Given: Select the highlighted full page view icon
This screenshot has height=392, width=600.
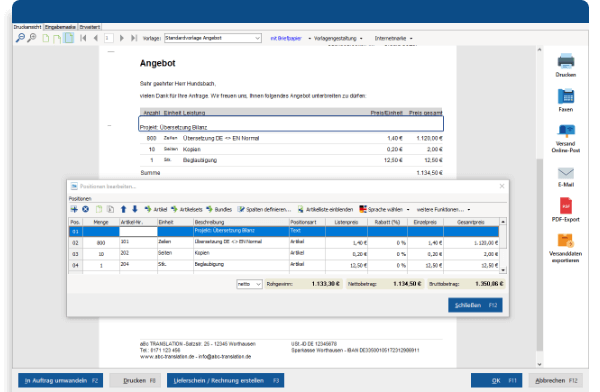Looking at the screenshot, I should (69, 38).
